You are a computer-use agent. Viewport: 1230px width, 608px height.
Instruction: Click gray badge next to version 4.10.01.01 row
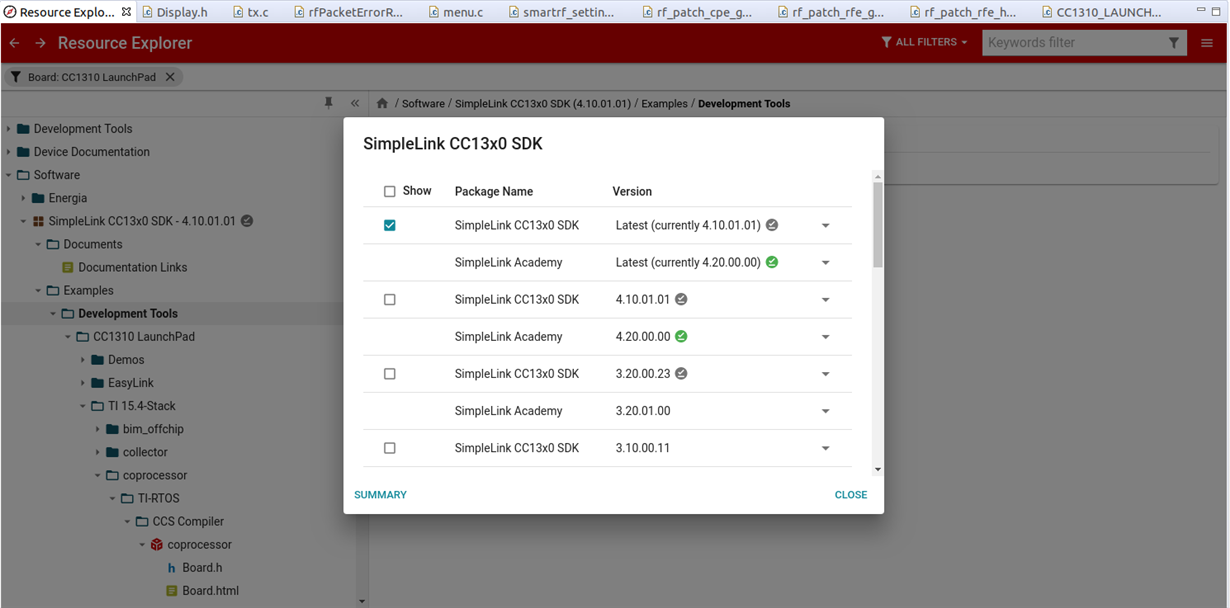pos(681,299)
